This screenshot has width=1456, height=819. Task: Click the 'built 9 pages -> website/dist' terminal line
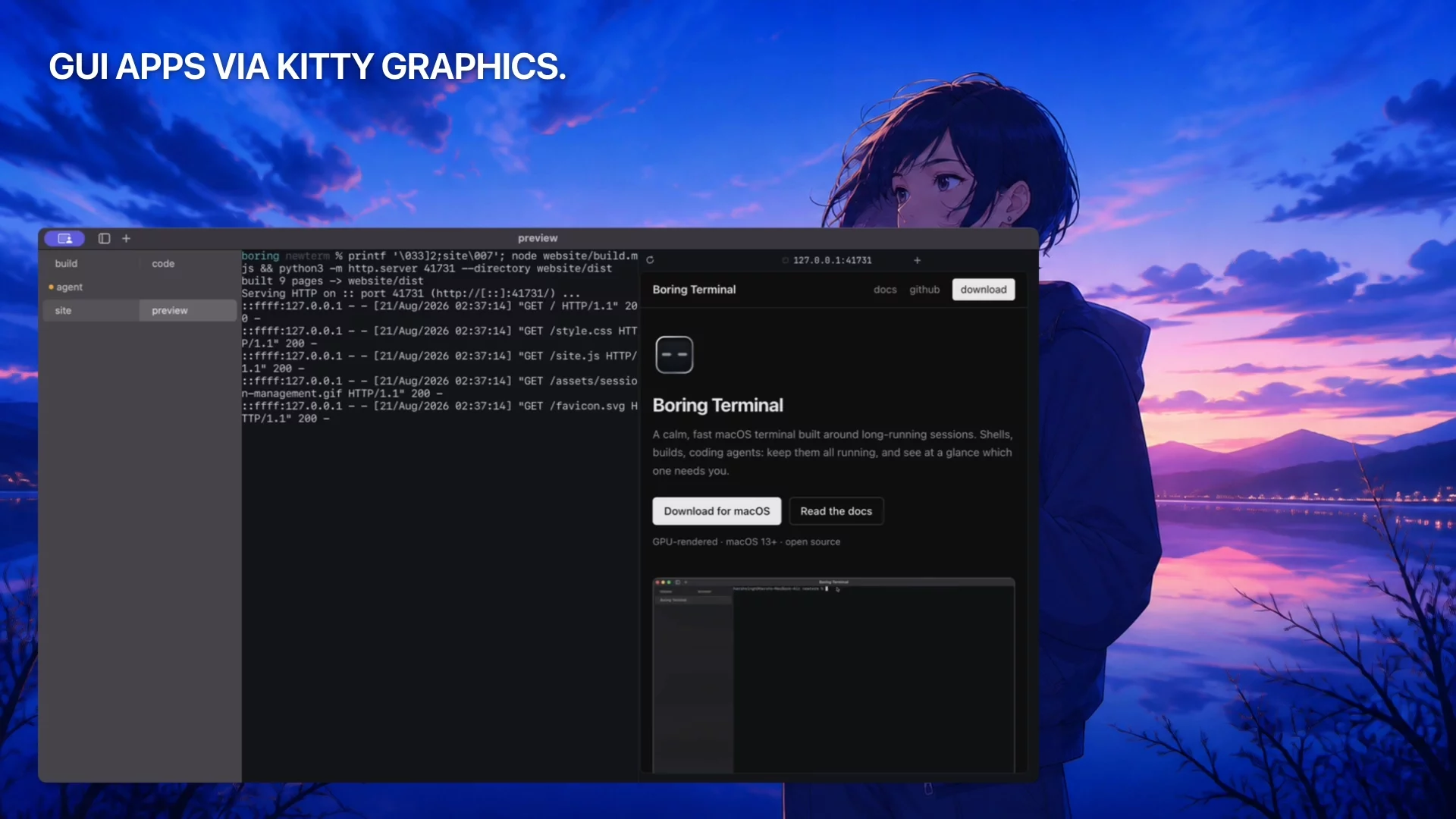pyautogui.click(x=332, y=281)
